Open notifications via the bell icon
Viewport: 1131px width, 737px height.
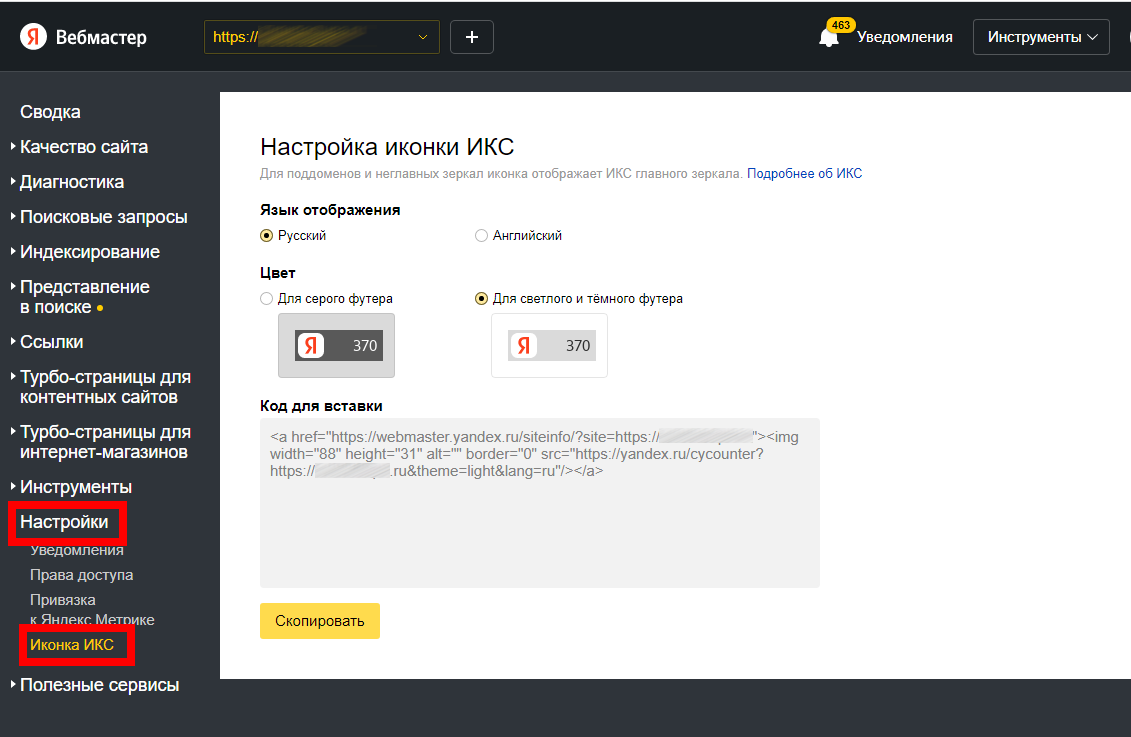tap(829, 37)
